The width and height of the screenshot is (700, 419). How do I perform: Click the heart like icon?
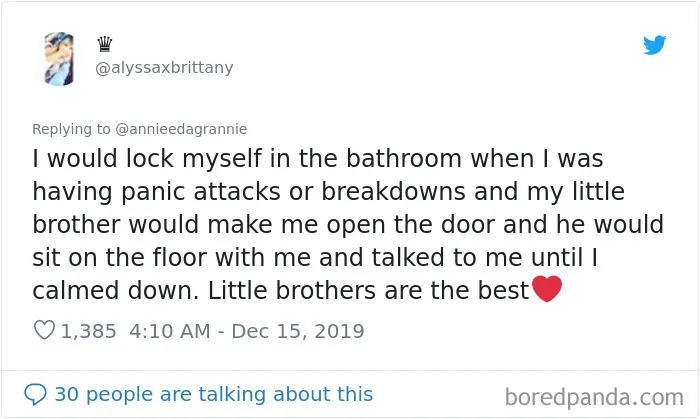(x=44, y=330)
